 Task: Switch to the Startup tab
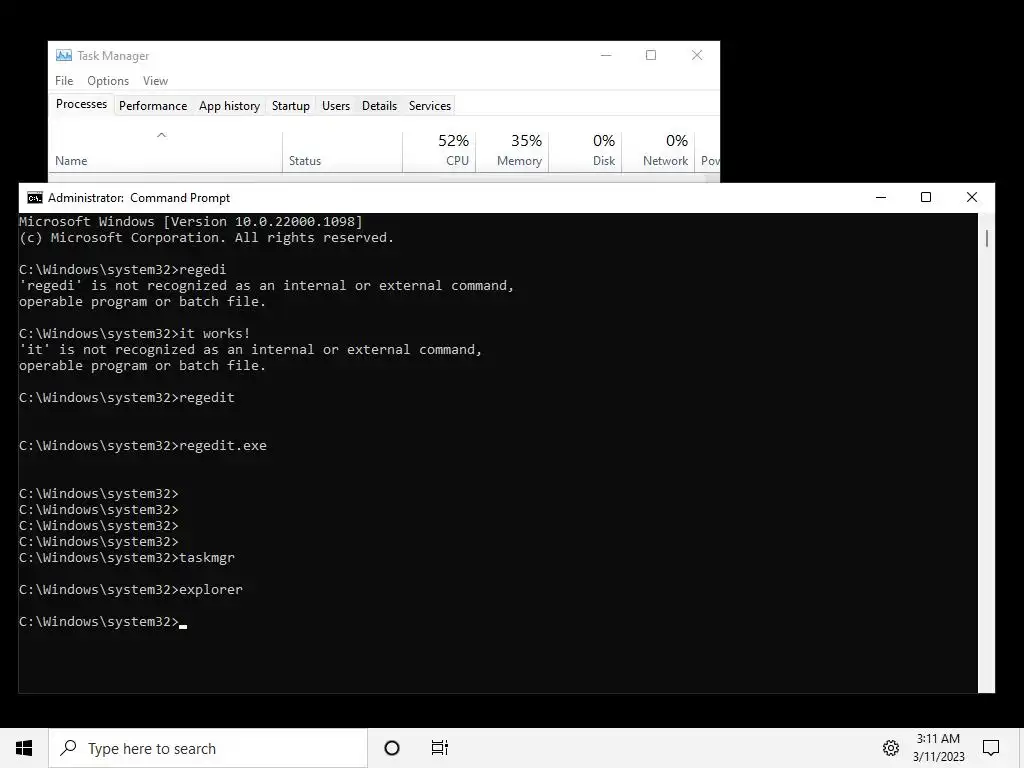291,106
